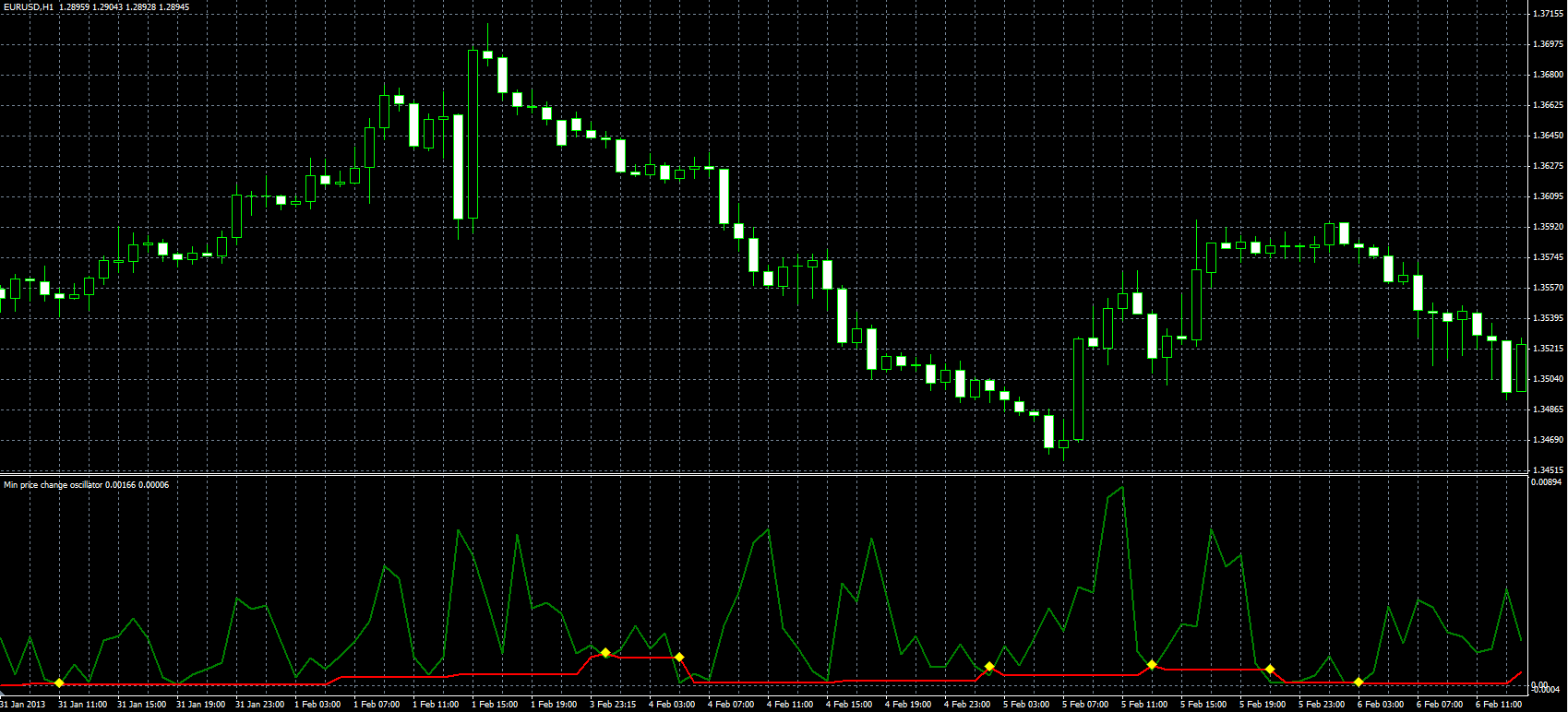Viewport: 1568px width, 712px height.
Task: Click the 1.34865 price axis label
Action: click(1547, 409)
